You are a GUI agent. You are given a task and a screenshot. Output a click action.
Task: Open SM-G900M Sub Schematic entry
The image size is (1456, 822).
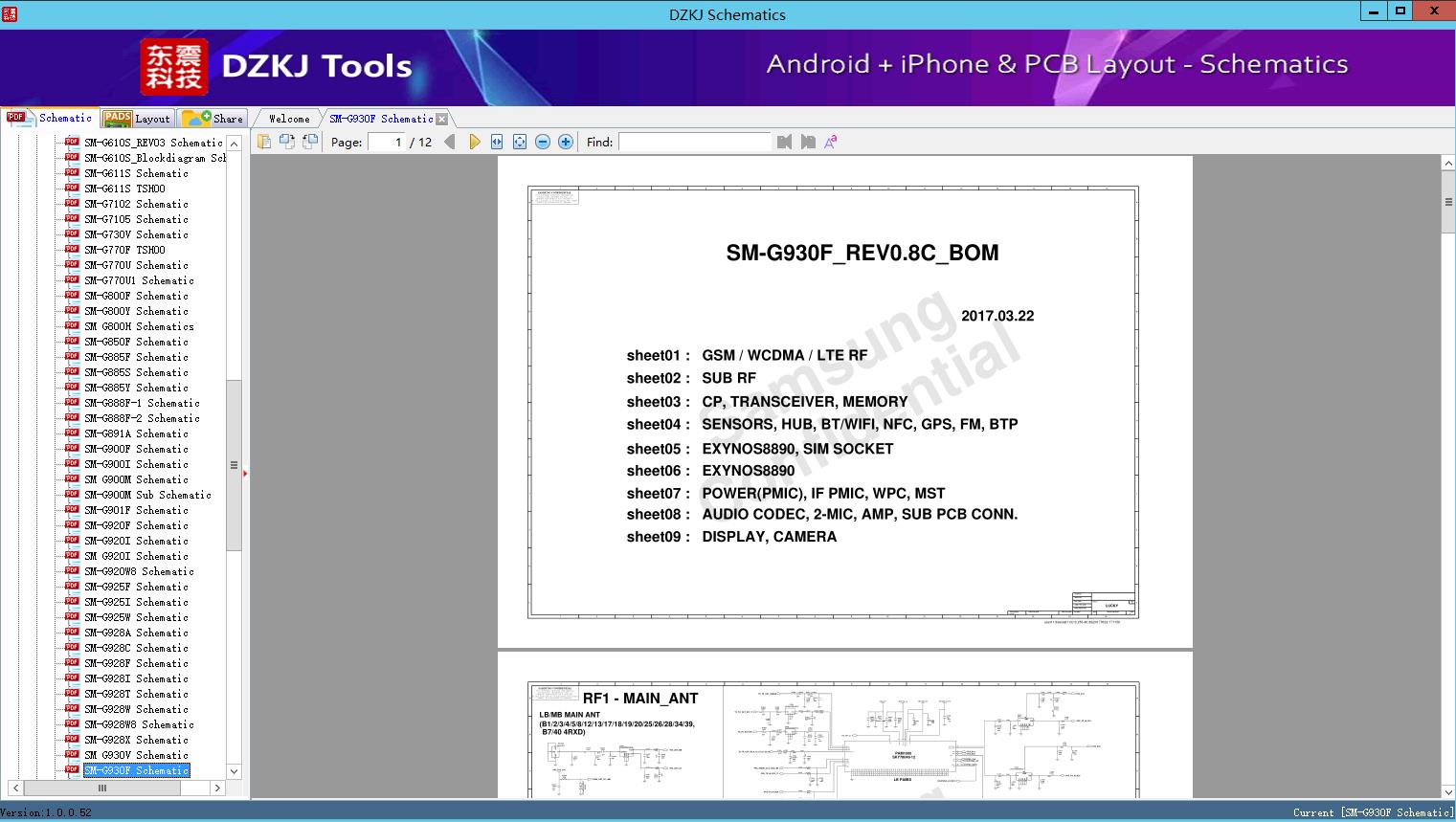coord(147,495)
